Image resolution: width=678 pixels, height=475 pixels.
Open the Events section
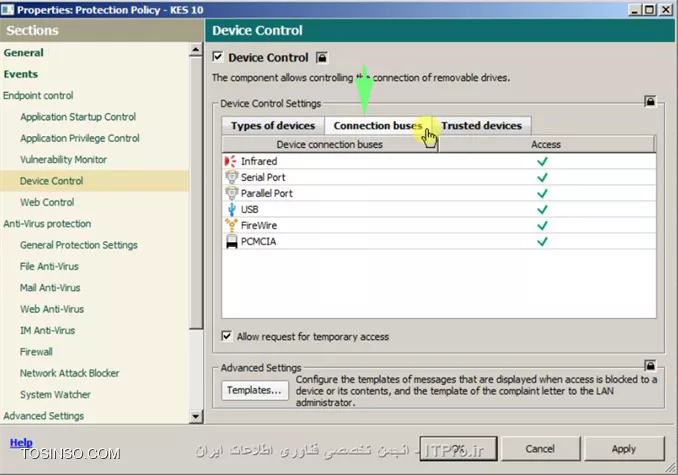pos(21,74)
